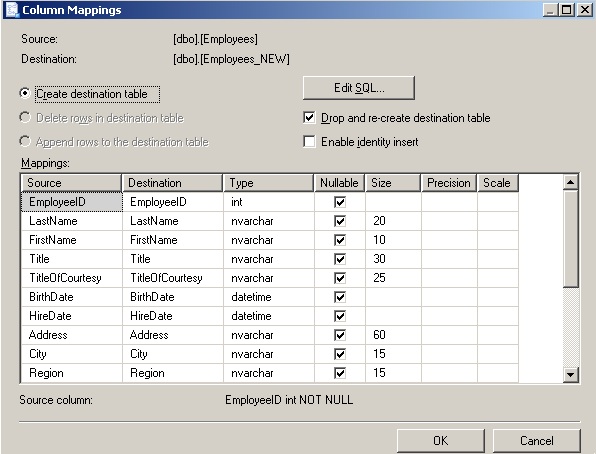
Task: Toggle Nullable checkbox for BirthDate row
Action: coord(340,297)
